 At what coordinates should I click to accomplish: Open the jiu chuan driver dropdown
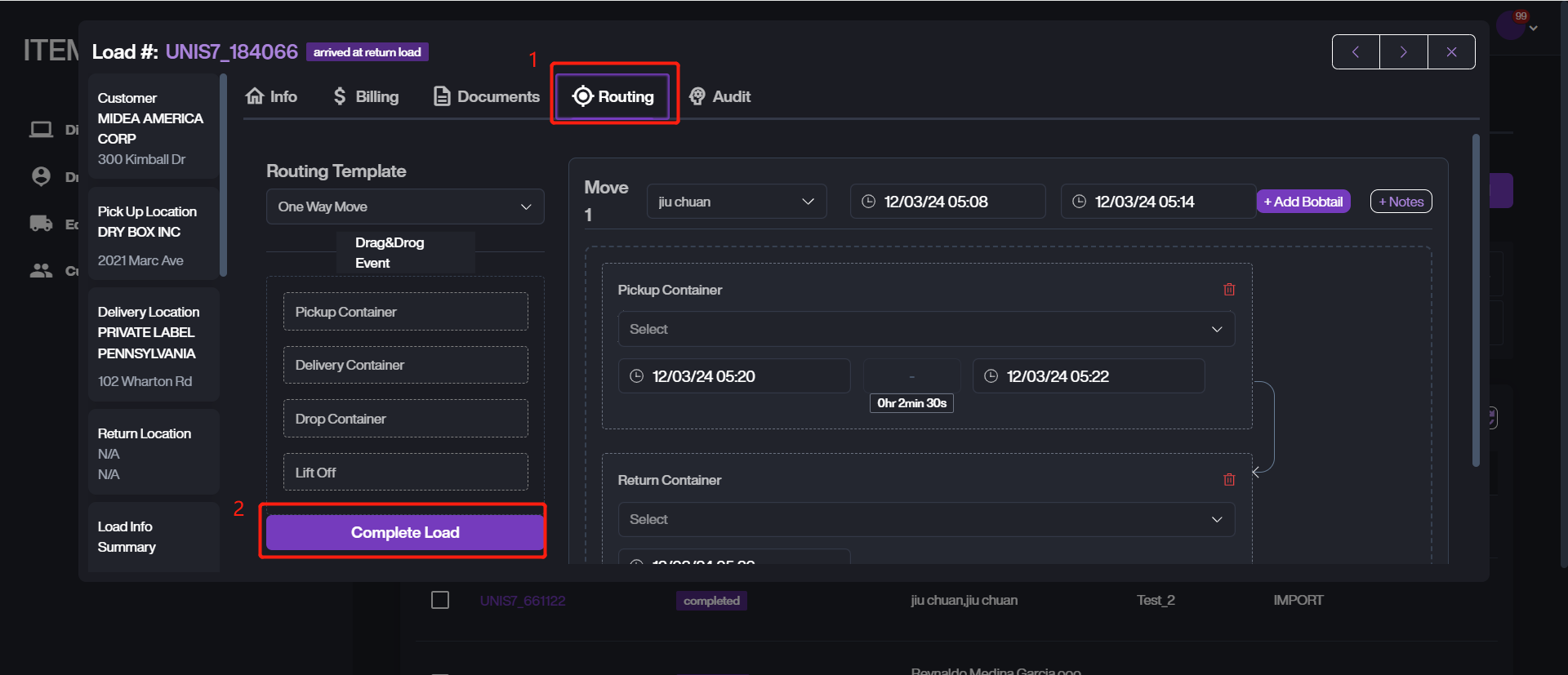pos(737,202)
